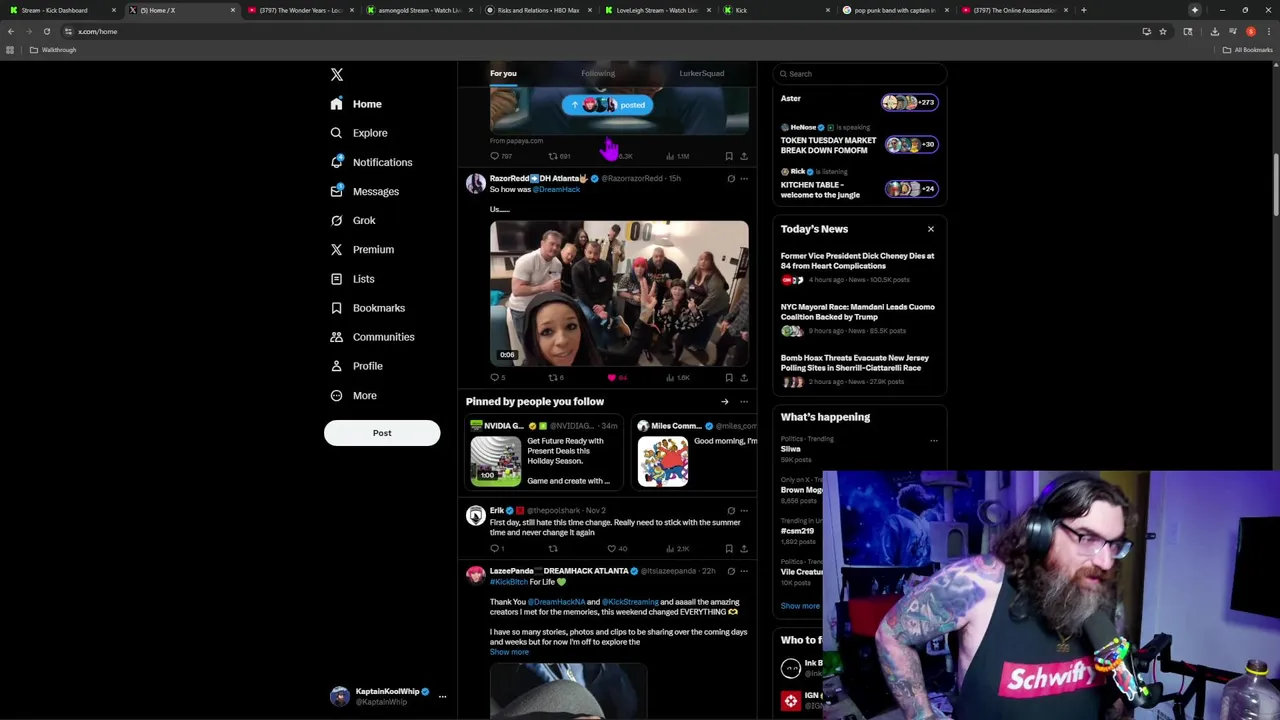Open the Walkthrough bookmarks folder
Screen dimensions: 1280x720
pos(54,50)
